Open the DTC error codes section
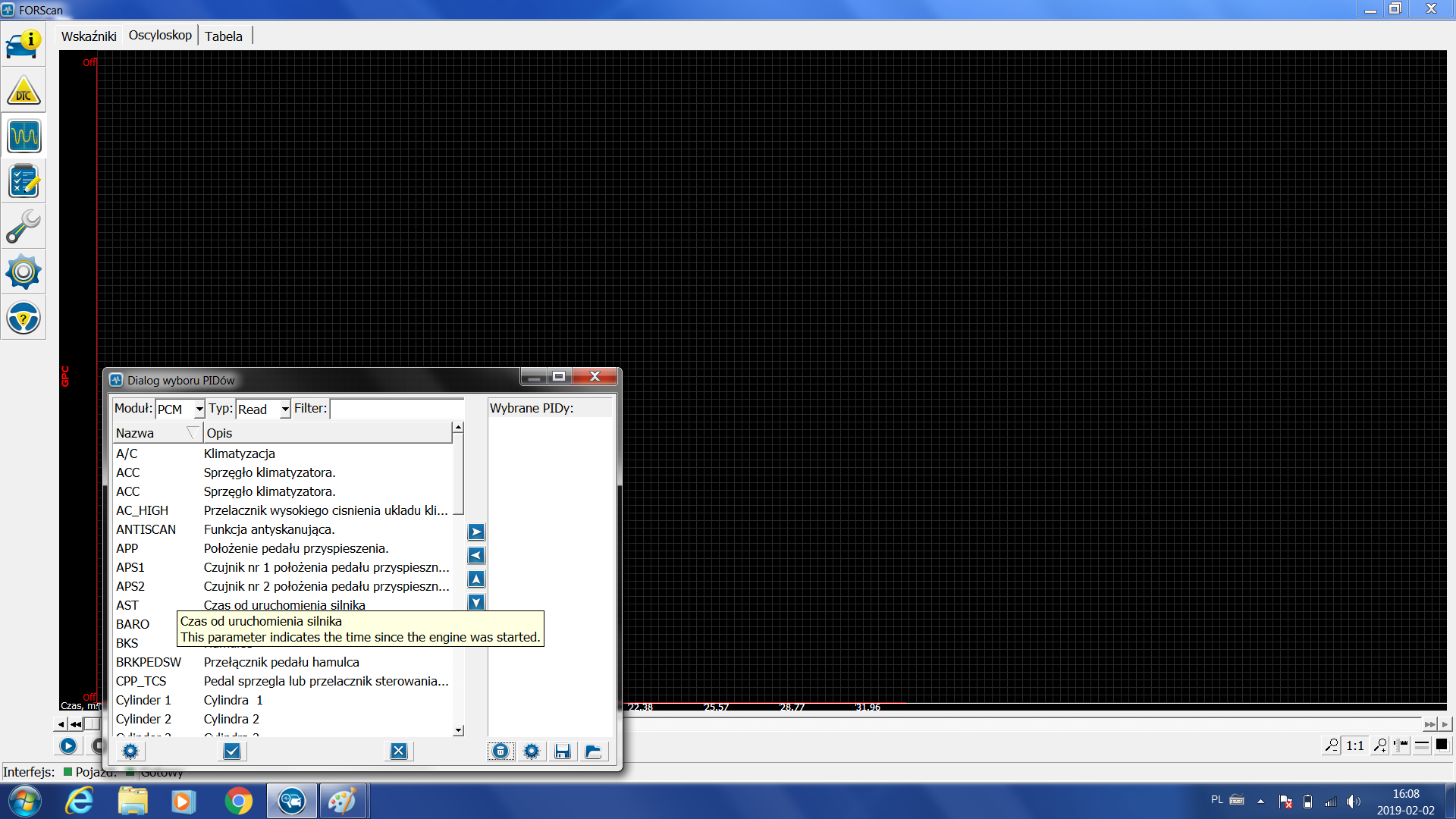This screenshot has width=1456, height=819. 24,91
